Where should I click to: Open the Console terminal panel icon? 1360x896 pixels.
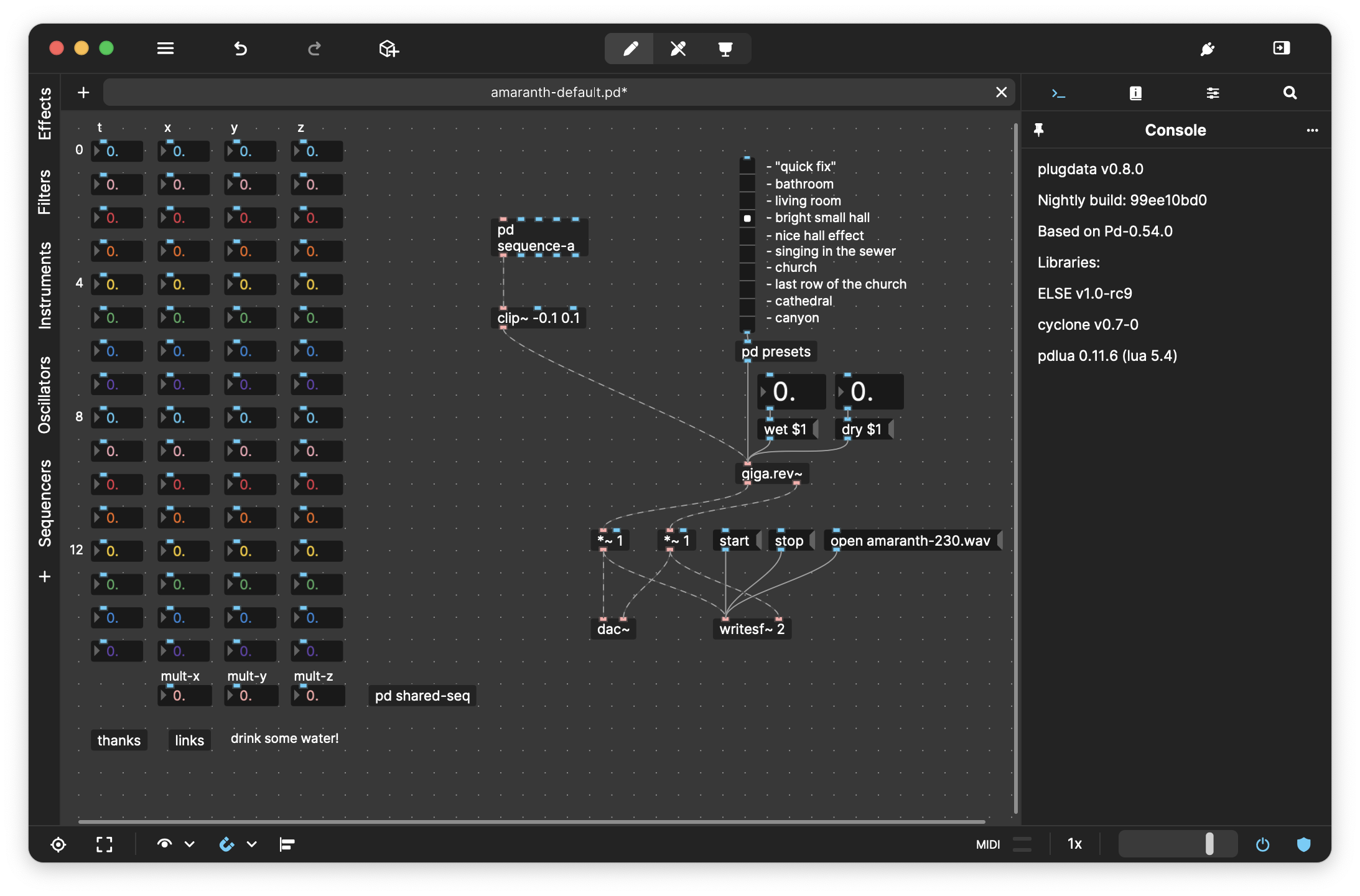click(x=1059, y=92)
